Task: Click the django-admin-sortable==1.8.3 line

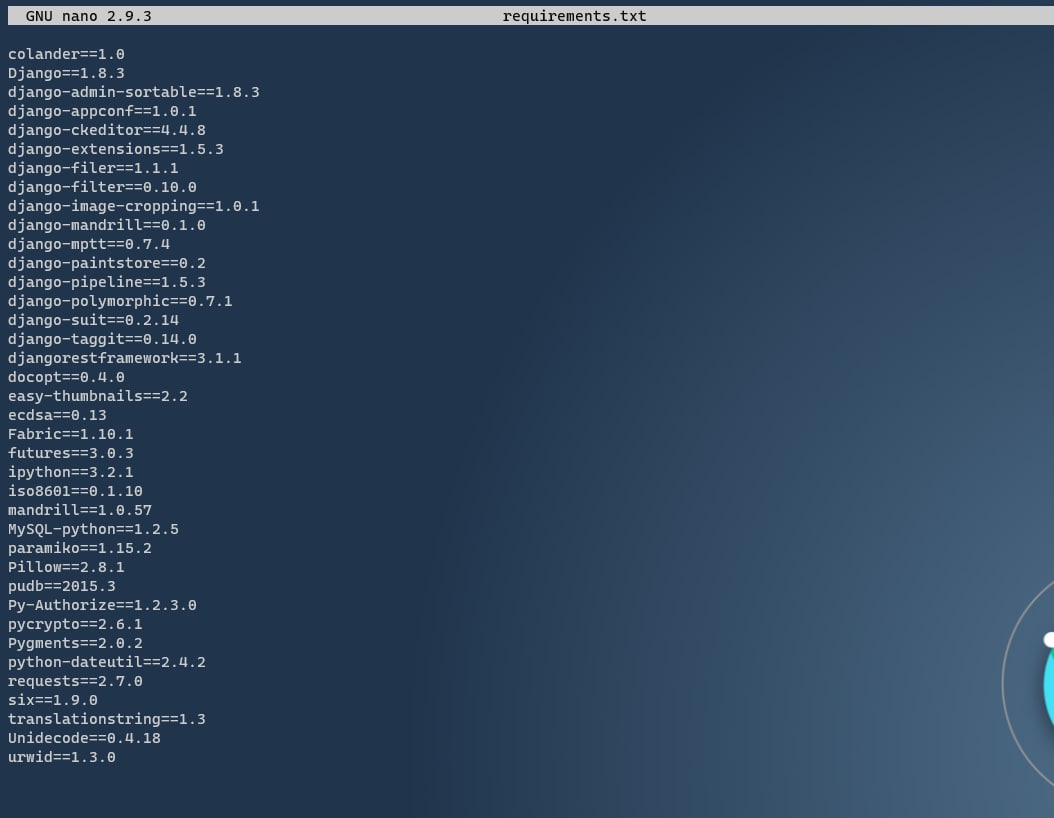Action: (x=134, y=92)
